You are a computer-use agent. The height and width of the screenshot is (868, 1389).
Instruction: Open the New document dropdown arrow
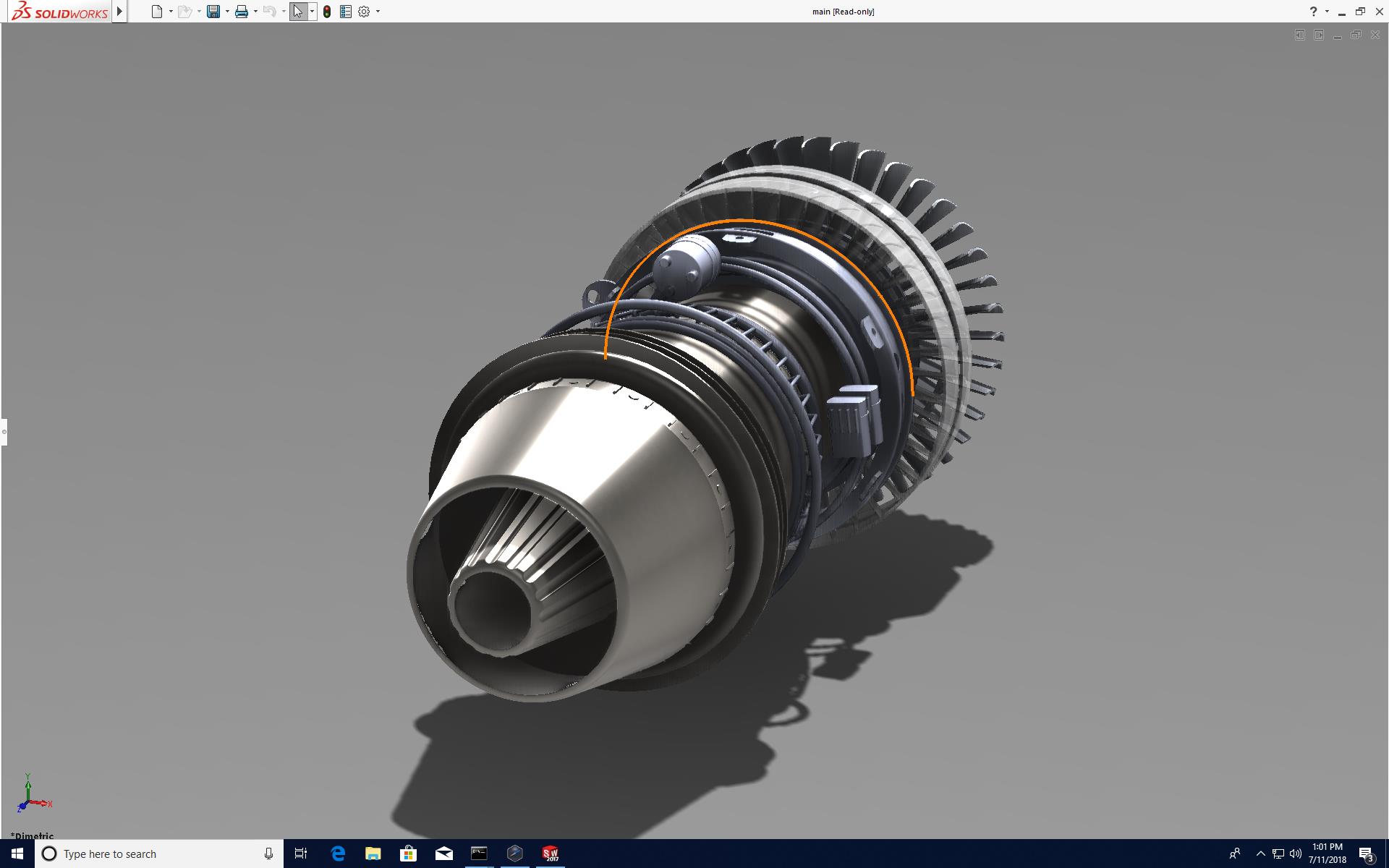tap(171, 12)
